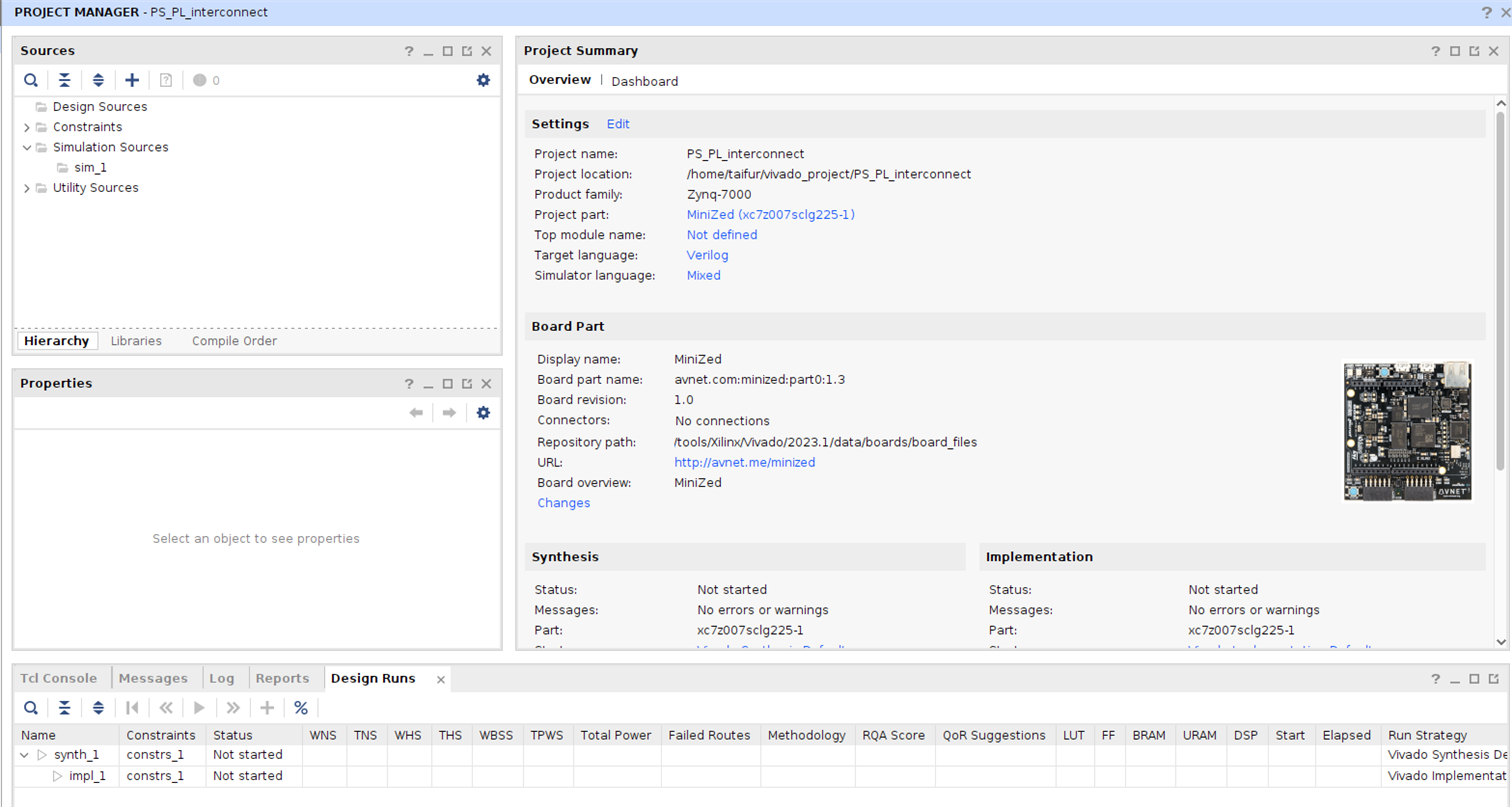
Task: Open the avnet.me/minized URL link
Action: click(x=745, y=463)
